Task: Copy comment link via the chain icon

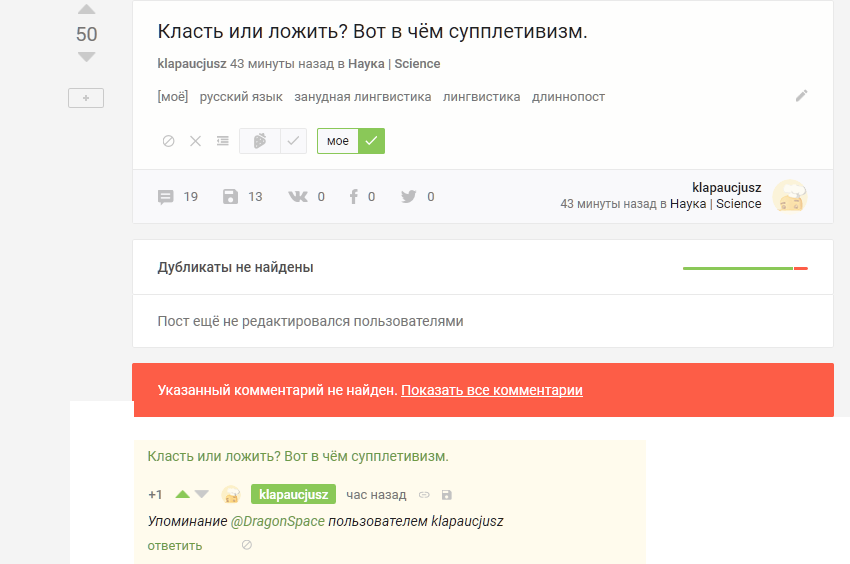Action: [x=424, y=494]
